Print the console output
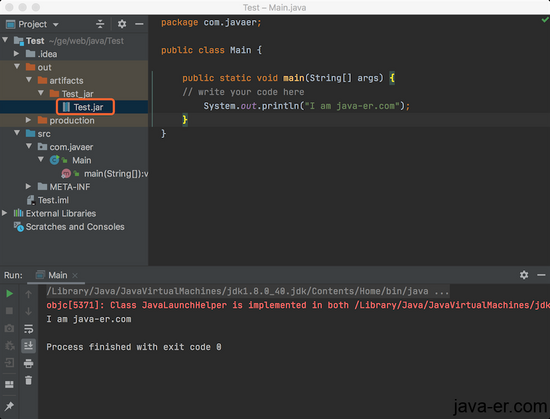This screenshot has width=550, height=419. pos(28,363)
